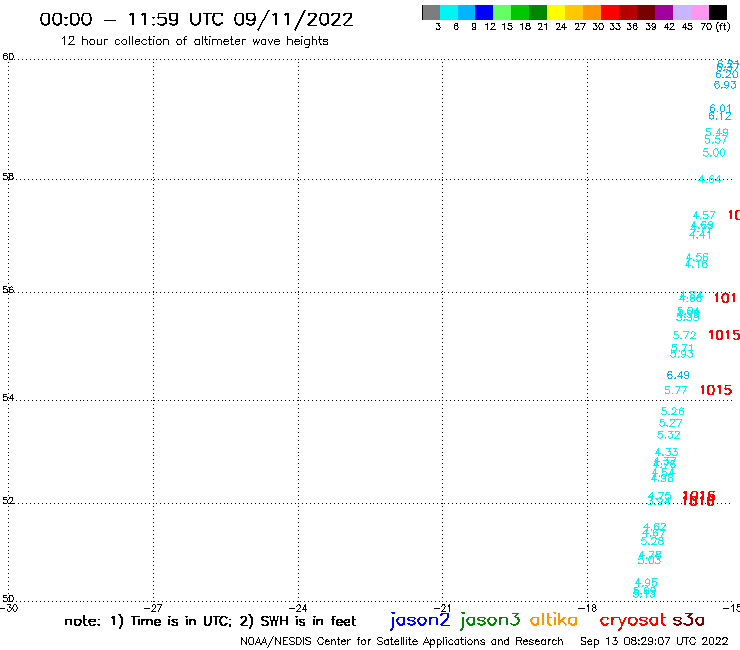Click the gray swatch in the color legend
The width and height of the screenshot is (740, 650).
click(431, 12)
